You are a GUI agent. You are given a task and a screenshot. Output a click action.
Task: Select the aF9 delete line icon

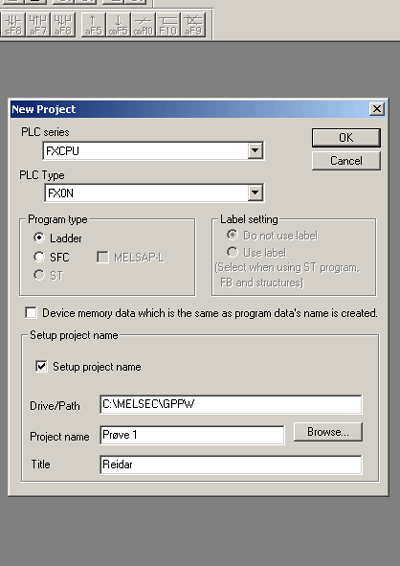pos(193,25)
